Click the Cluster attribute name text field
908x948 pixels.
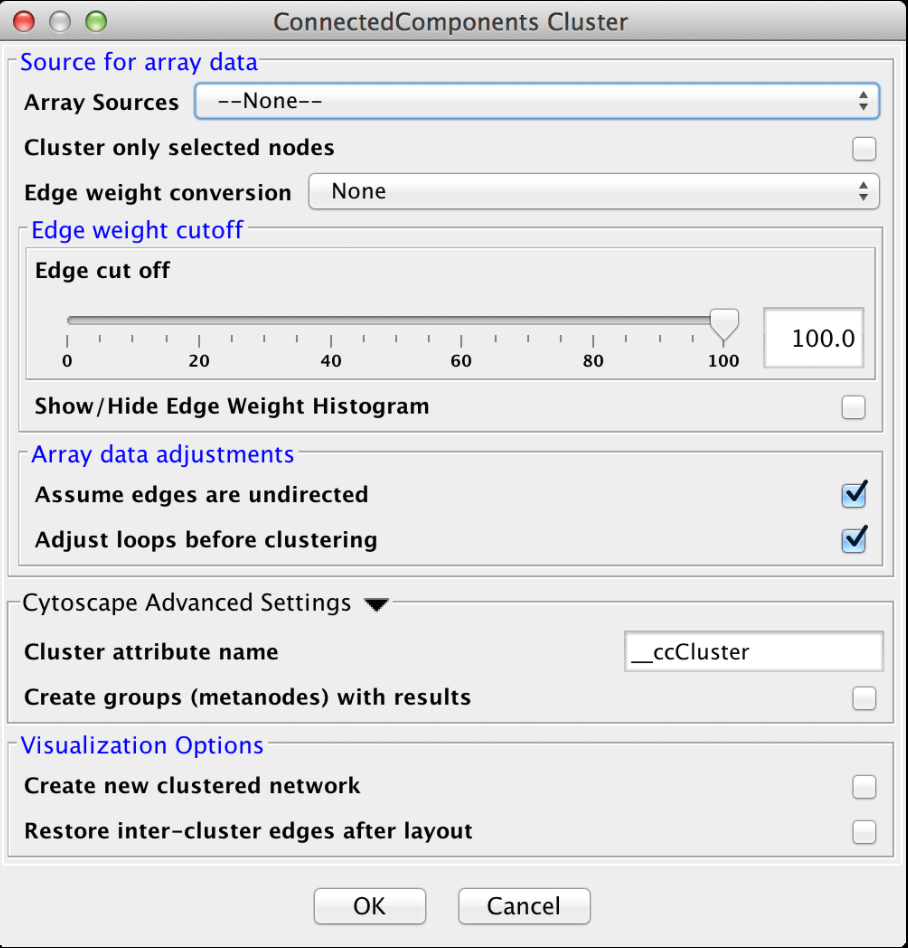(x=752, y=652)
